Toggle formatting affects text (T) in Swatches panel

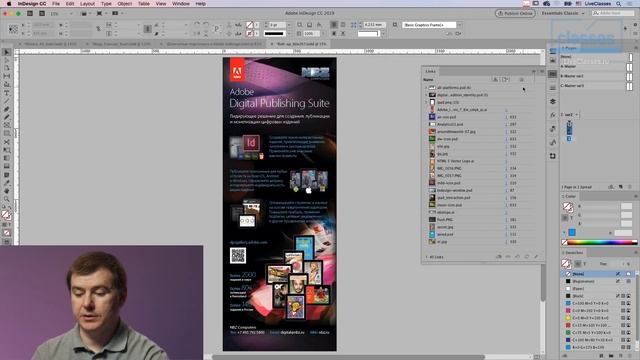pyautogui.click(x=584, y=264)
